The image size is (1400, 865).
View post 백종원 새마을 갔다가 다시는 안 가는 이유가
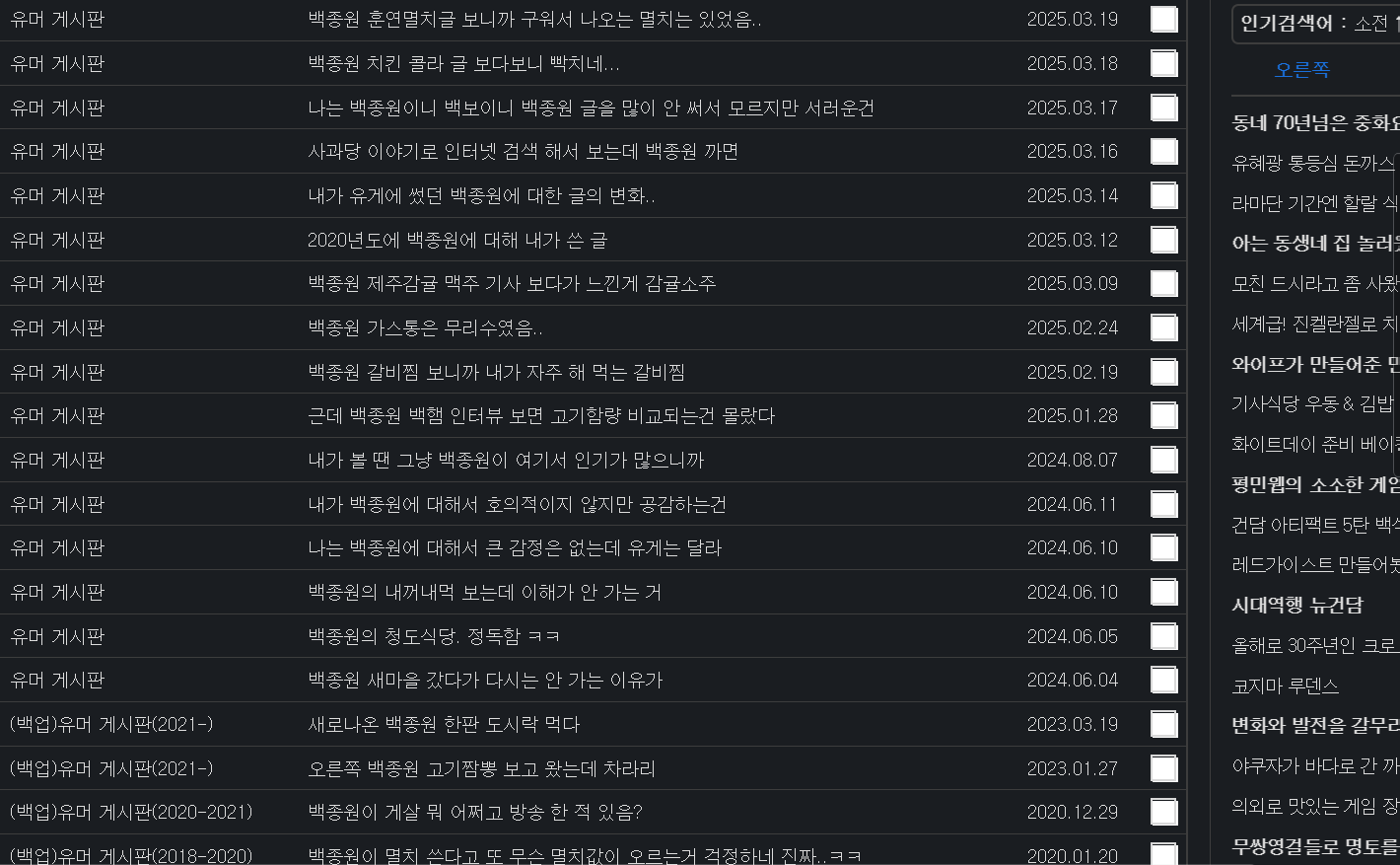(x=485, y=681)
